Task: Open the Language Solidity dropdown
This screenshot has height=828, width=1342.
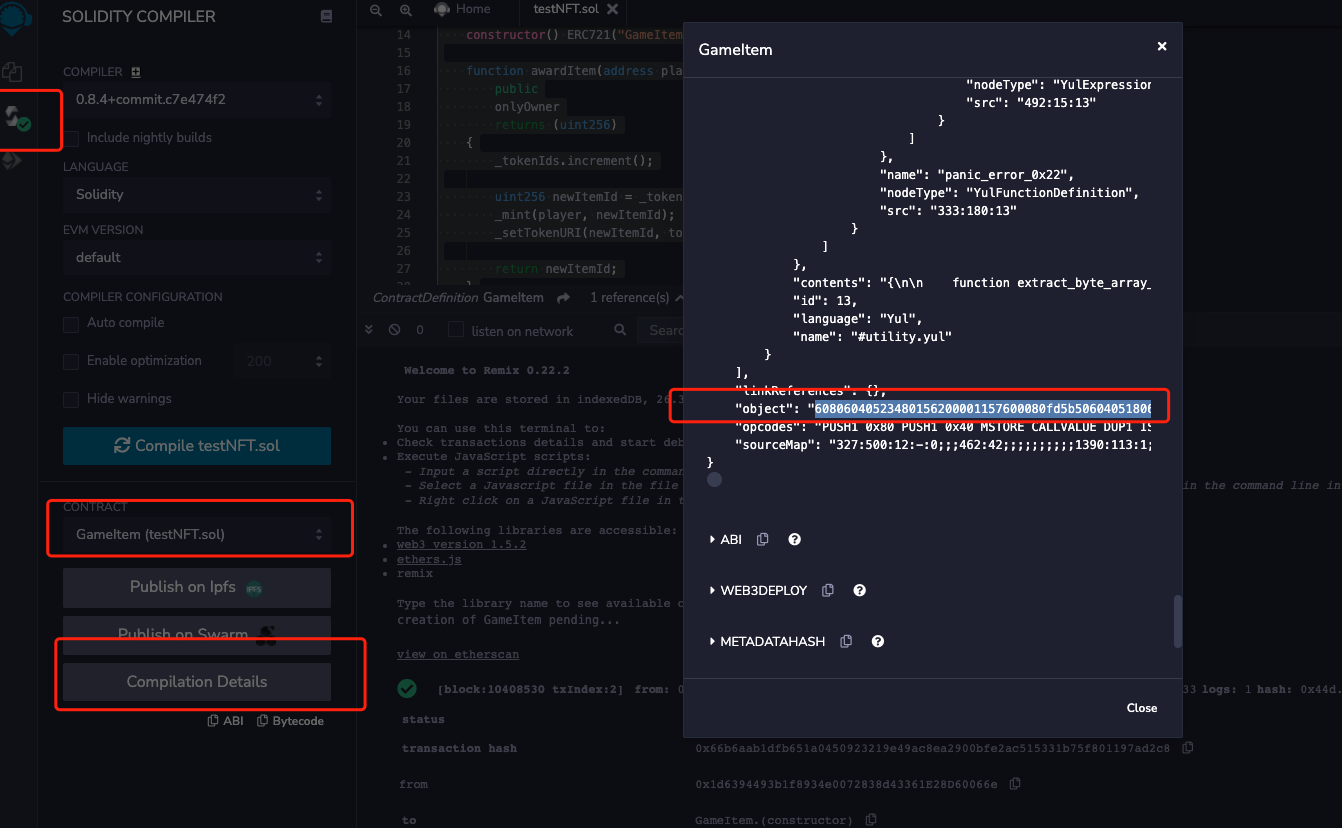Action: [197, 194]
